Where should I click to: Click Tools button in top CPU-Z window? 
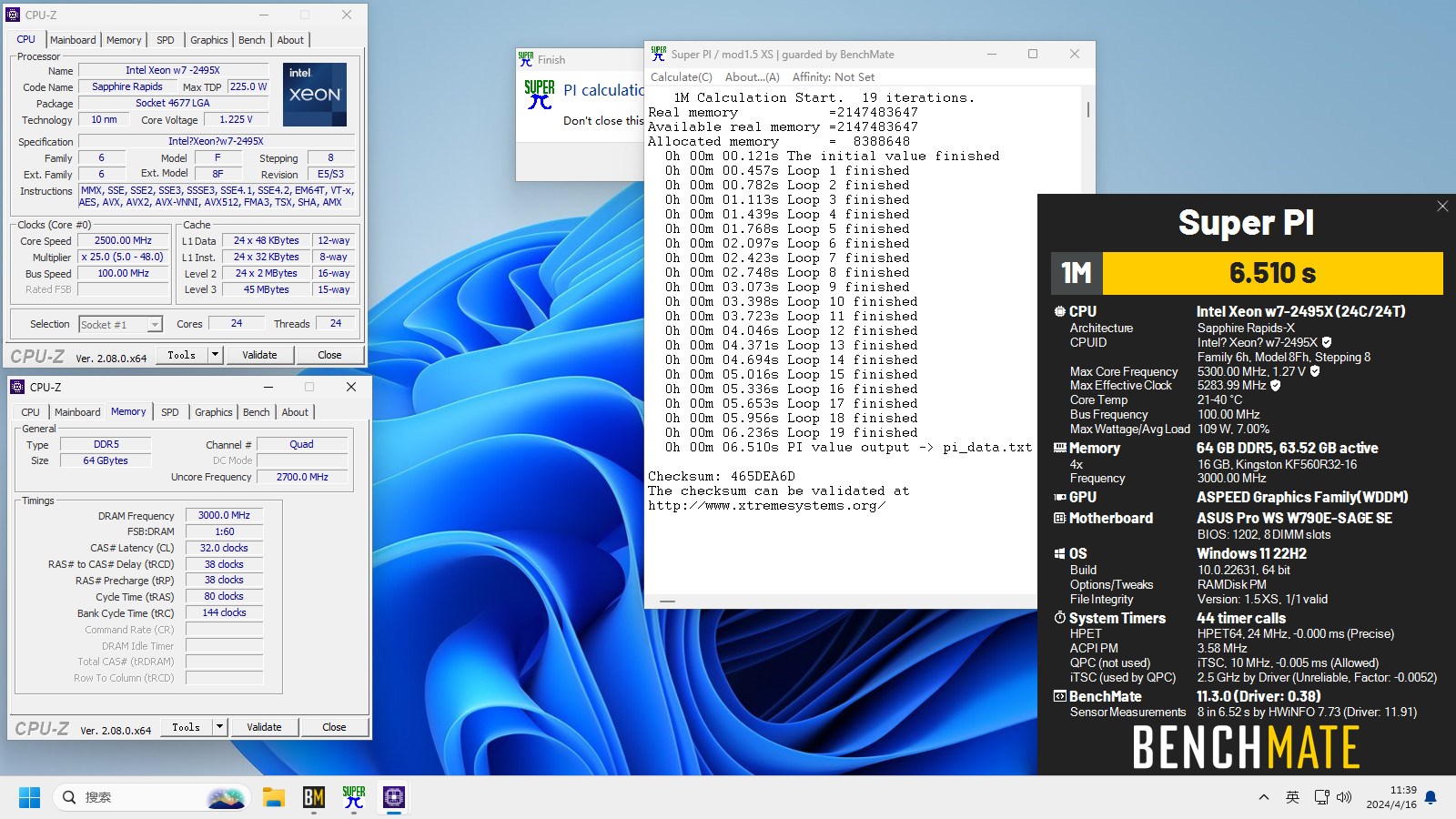point(181,355)
